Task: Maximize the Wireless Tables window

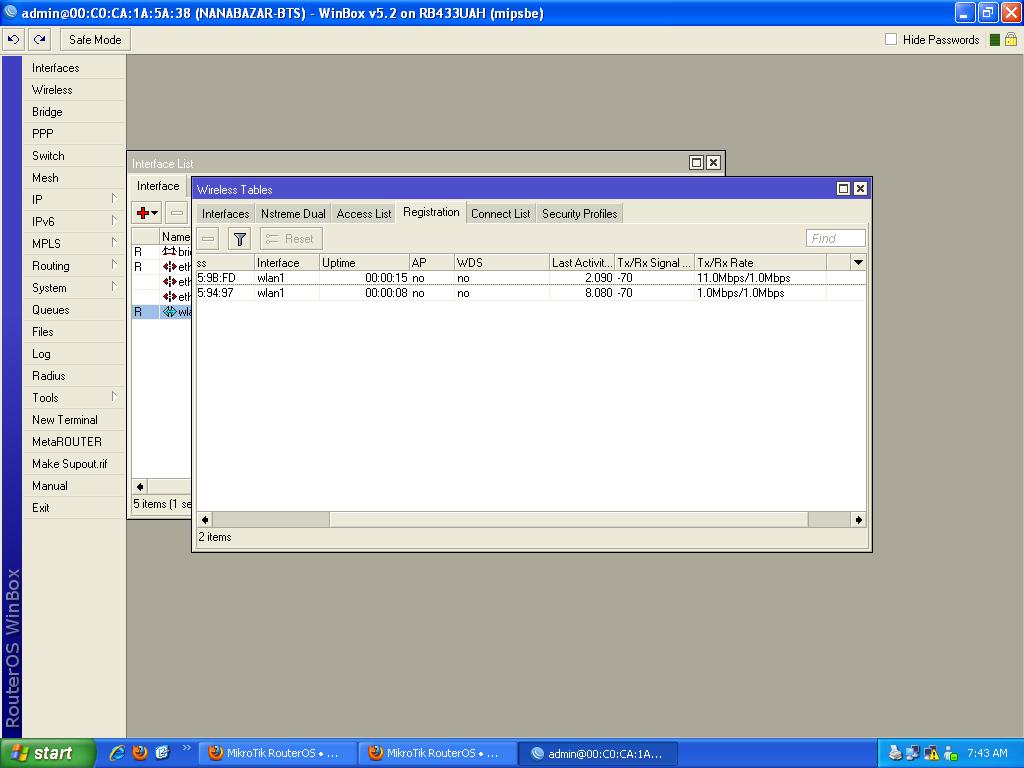Action: [x=843, y=189]
